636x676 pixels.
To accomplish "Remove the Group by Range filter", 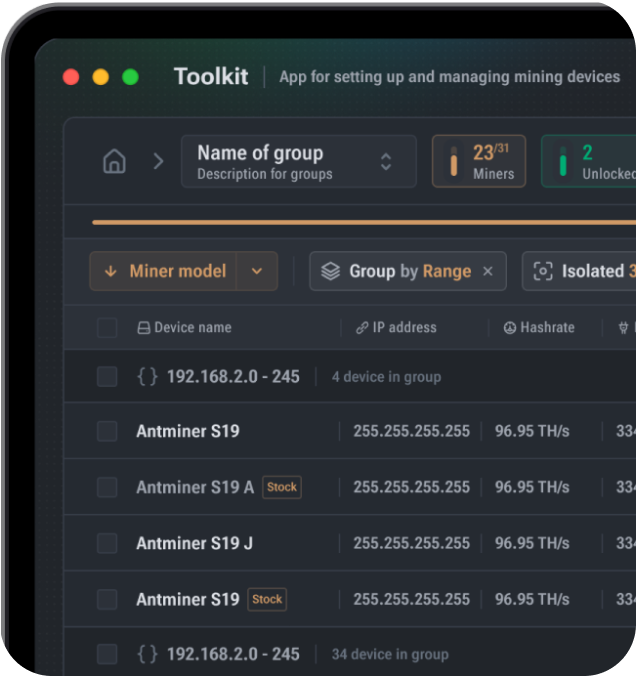I will (488, 271).
